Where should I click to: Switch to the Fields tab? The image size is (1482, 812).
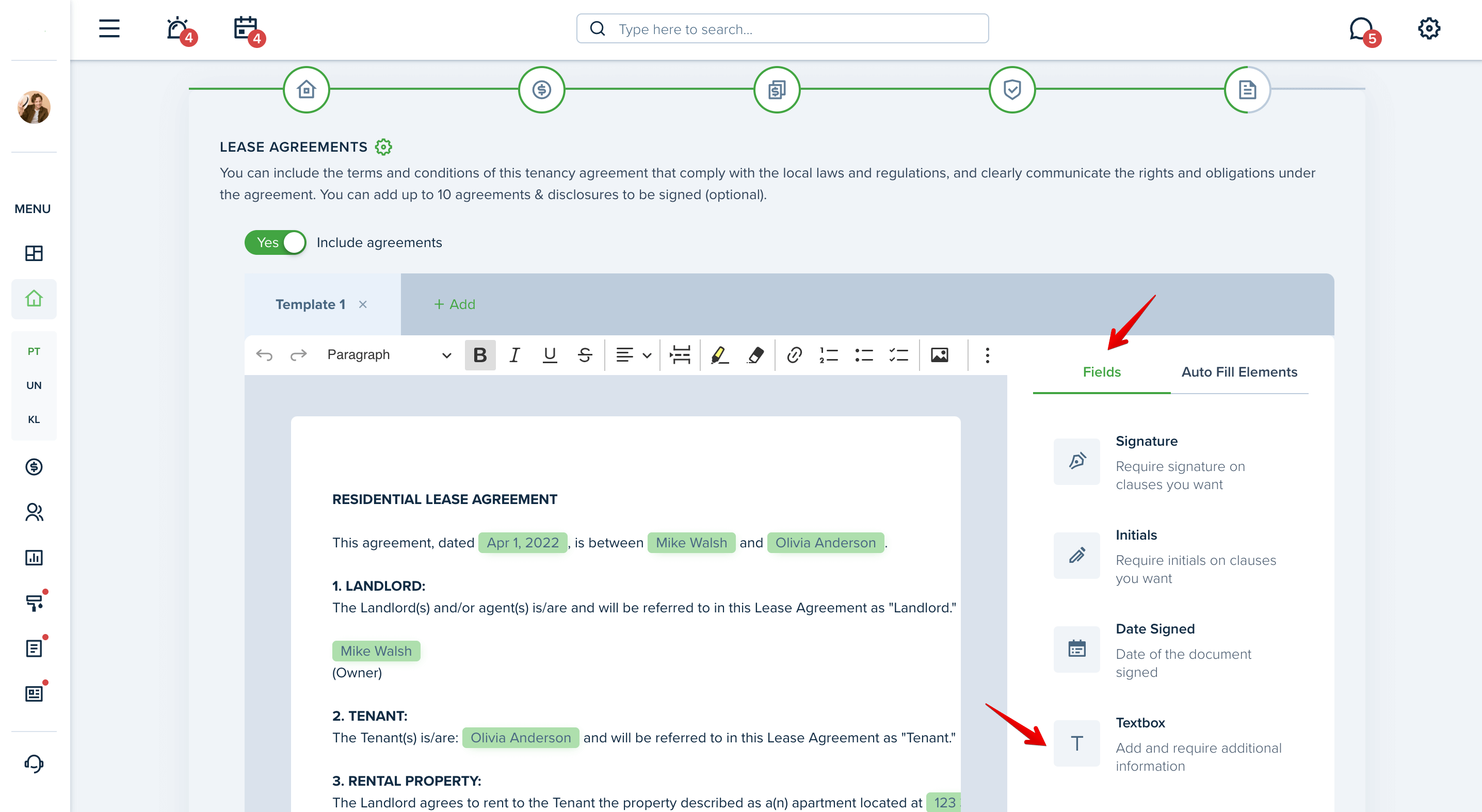[1101, 372]
